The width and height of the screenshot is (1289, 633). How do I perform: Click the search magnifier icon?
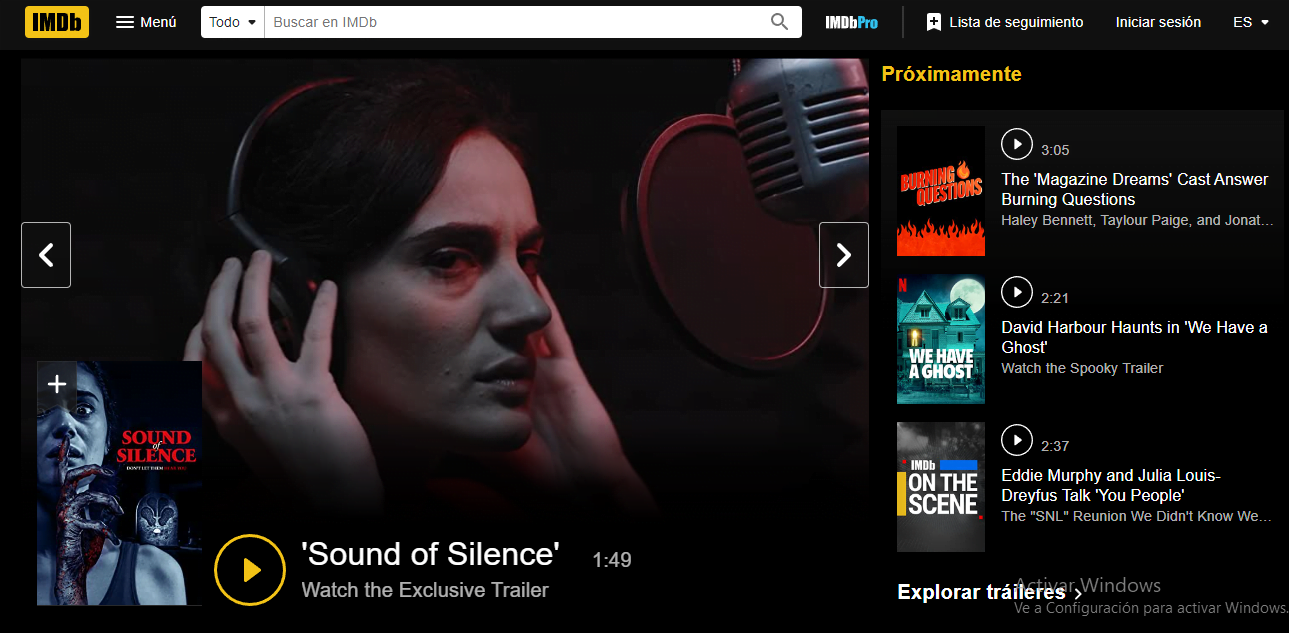pos(778,21)
